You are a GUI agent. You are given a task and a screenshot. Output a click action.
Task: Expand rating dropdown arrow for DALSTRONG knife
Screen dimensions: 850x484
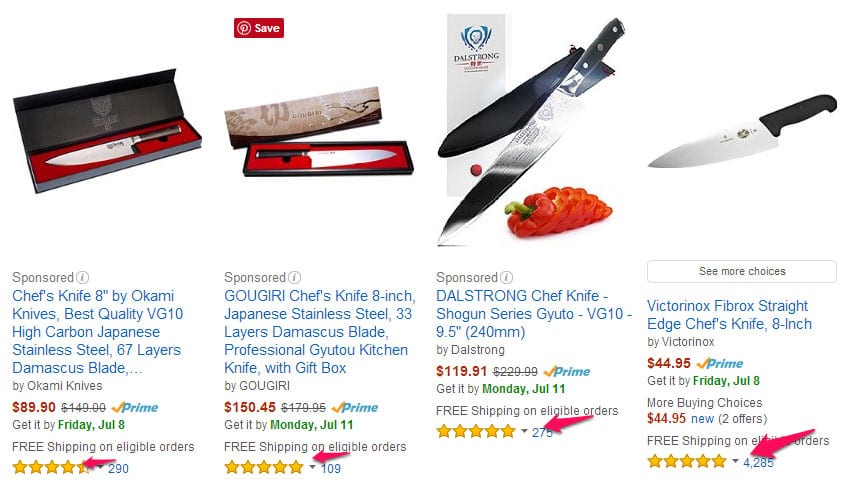click(x=524, y=431)
